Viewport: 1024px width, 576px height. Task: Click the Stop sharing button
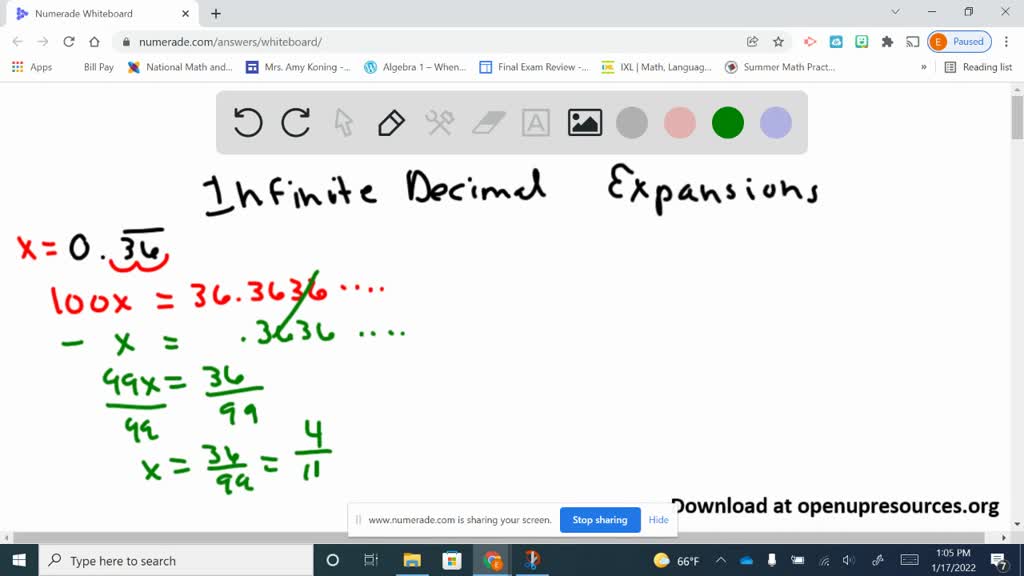[x=599, y=520]
